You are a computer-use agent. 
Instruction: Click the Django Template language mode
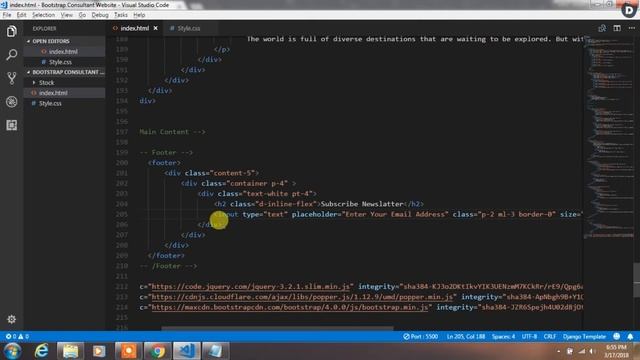(584, 337)
